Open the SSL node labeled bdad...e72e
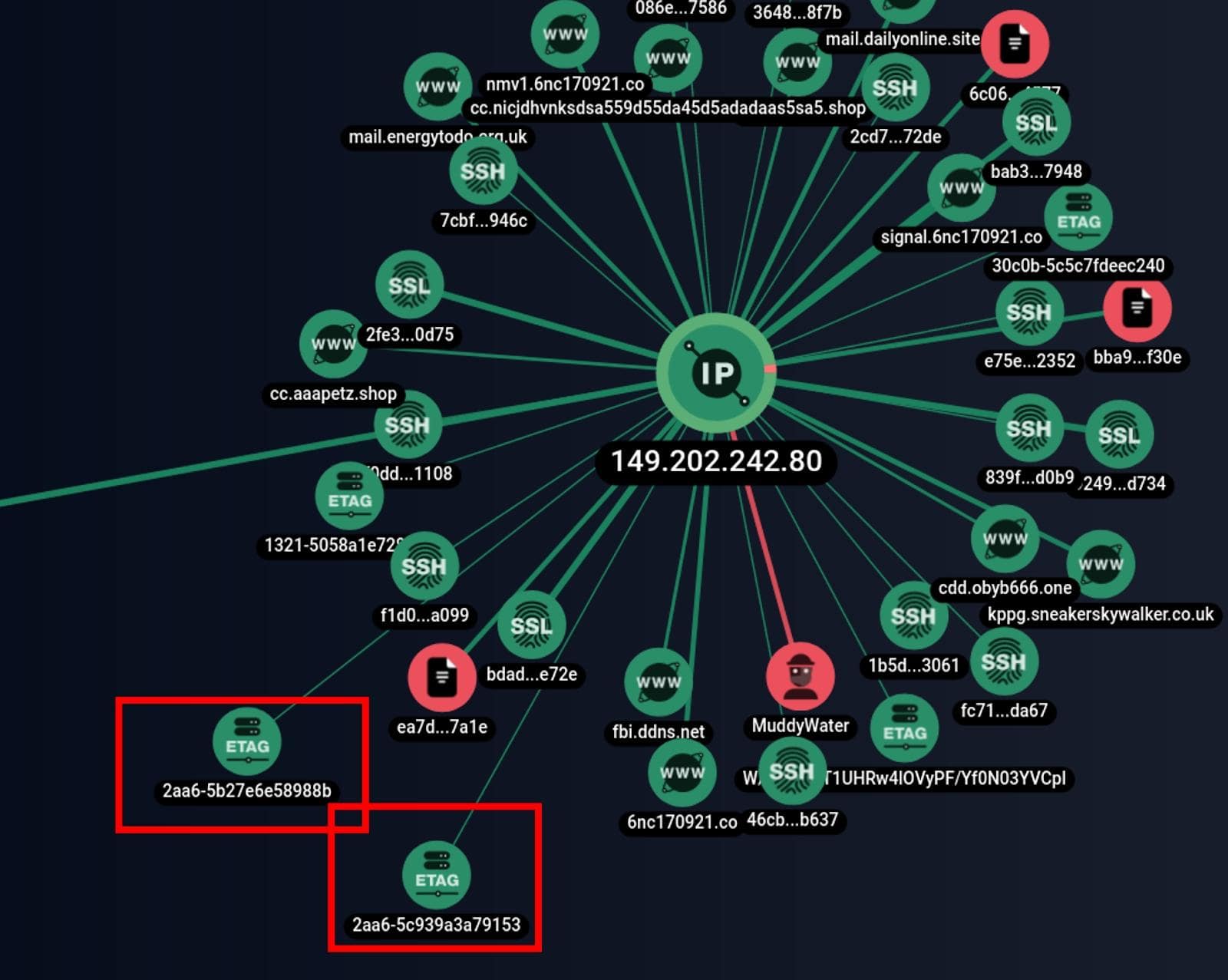 point(533,625)
